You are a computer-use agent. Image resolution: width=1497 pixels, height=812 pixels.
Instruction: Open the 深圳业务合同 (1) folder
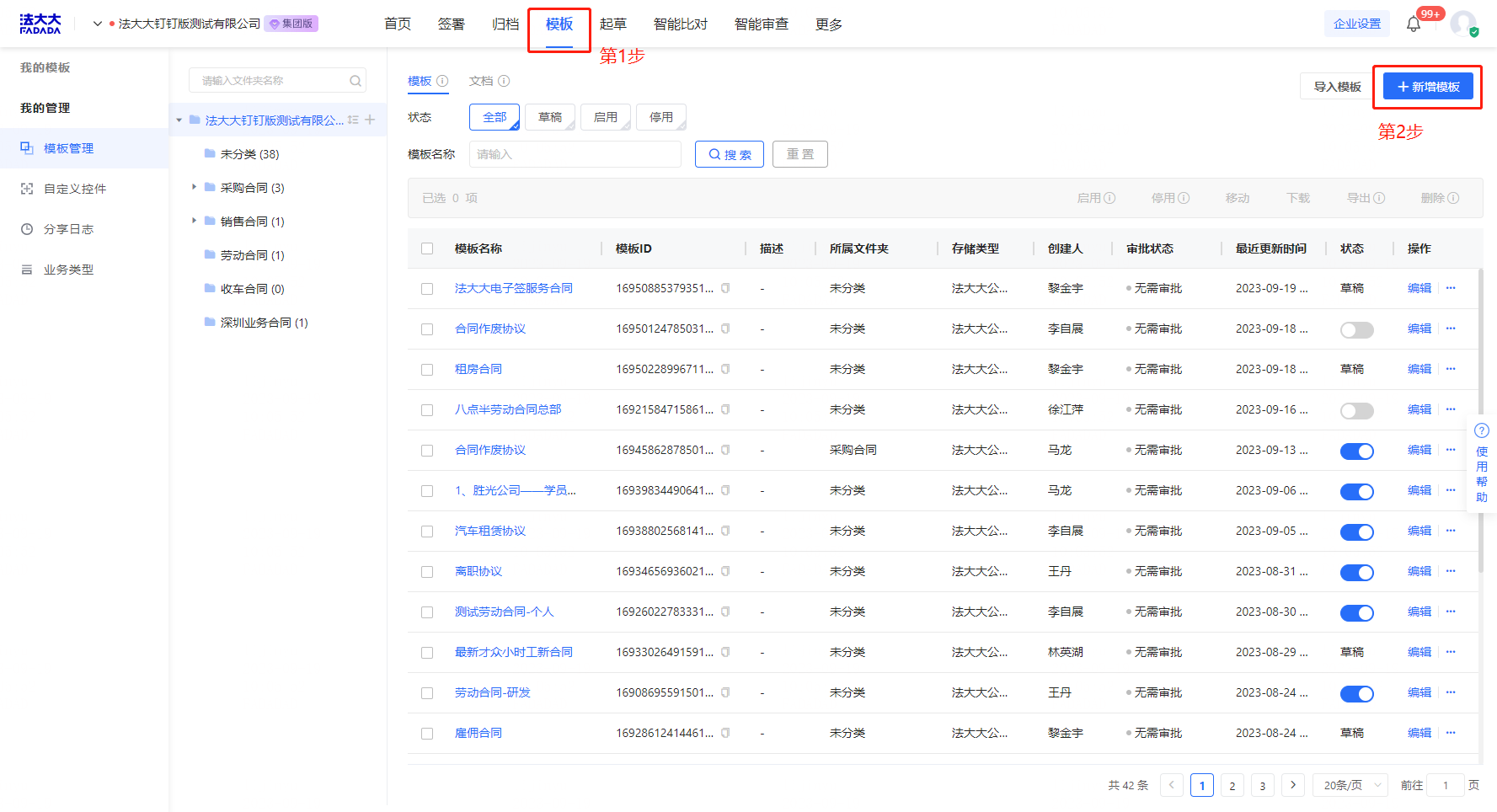tap(264, 323)
